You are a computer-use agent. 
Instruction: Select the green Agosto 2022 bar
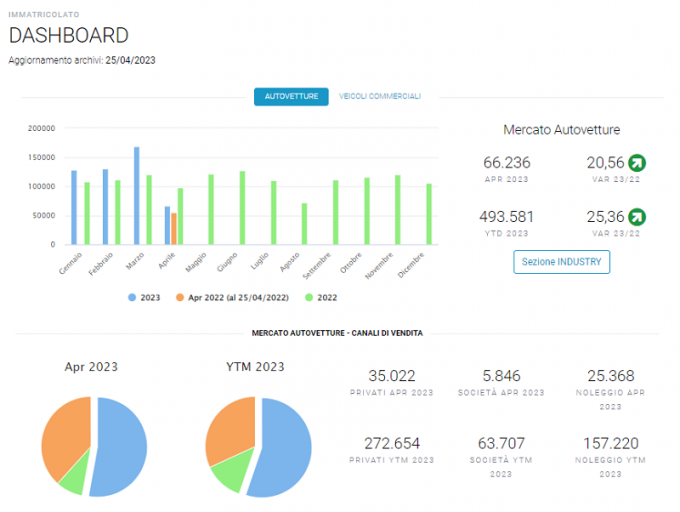[x=304, y=224]
